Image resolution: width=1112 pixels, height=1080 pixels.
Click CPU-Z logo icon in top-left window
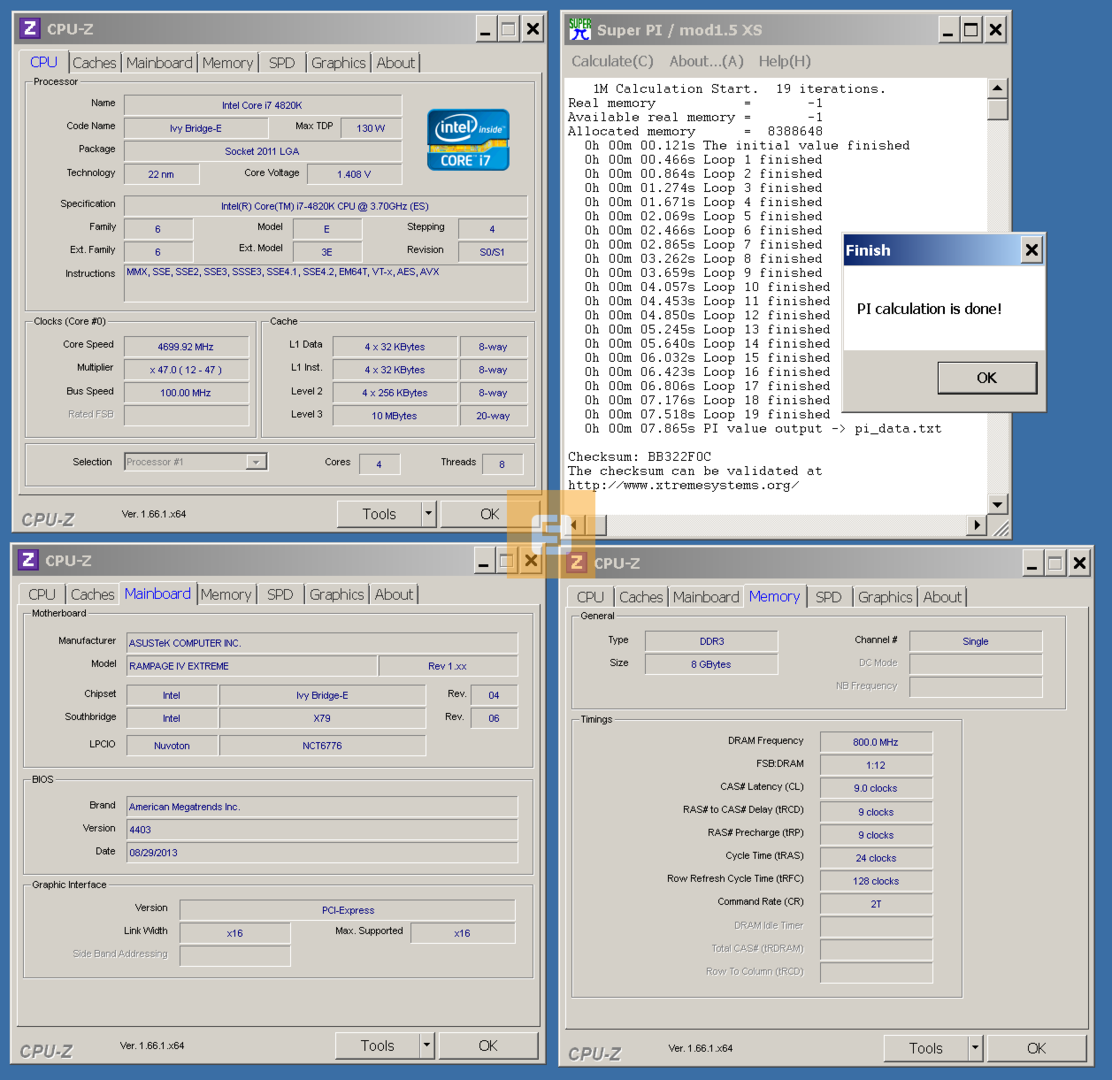coord(31,29)
